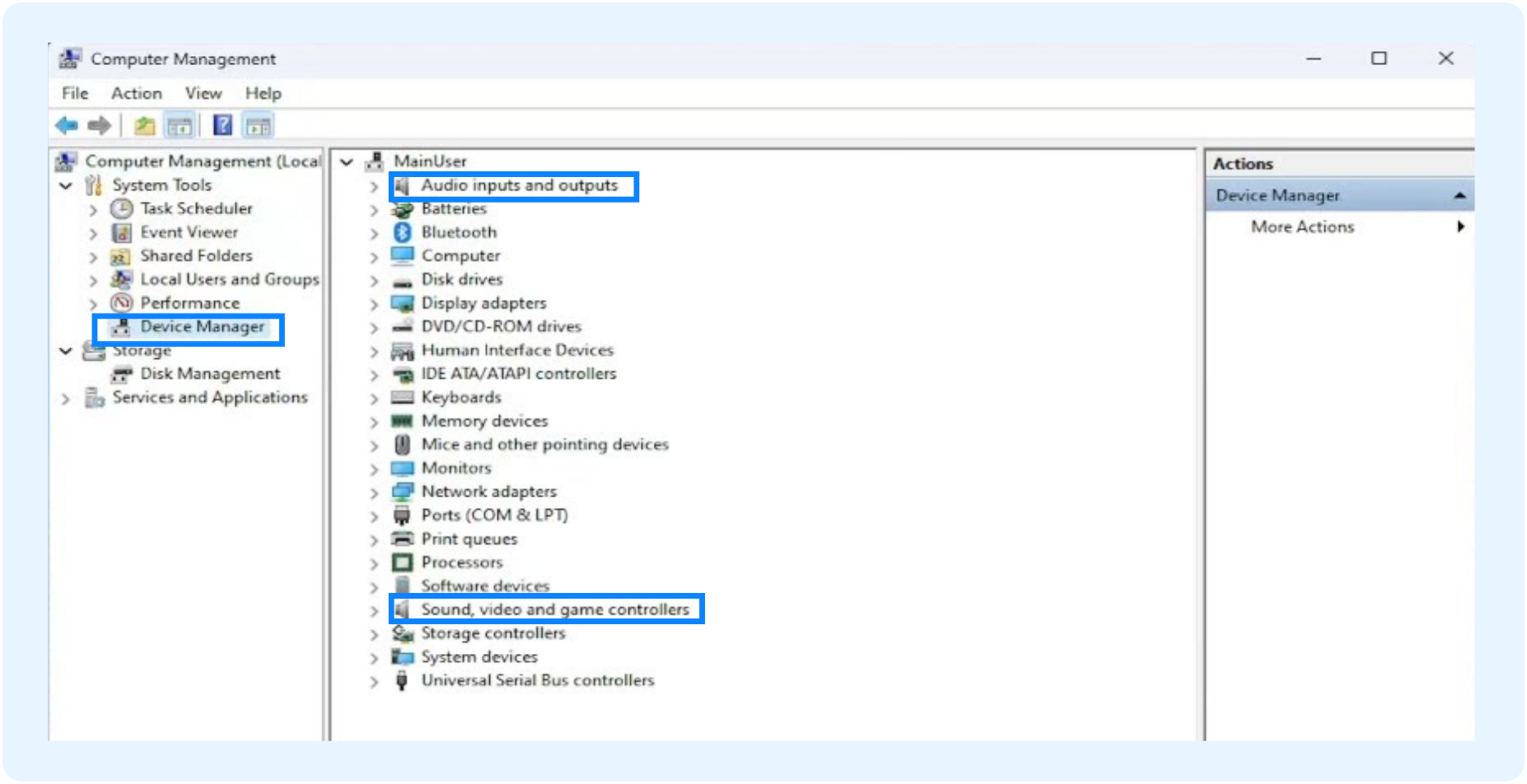Click the Back arrow toolbar icon
Viewport: 1527px width, 784px height.
coord(67,126)
